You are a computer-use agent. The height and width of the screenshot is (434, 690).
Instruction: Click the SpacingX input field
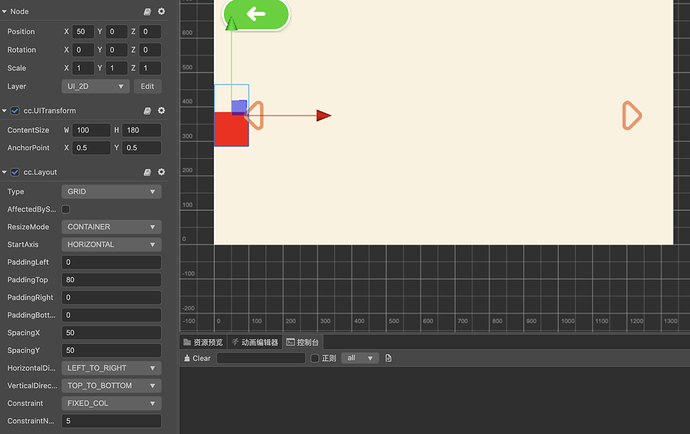click(111, 333)
